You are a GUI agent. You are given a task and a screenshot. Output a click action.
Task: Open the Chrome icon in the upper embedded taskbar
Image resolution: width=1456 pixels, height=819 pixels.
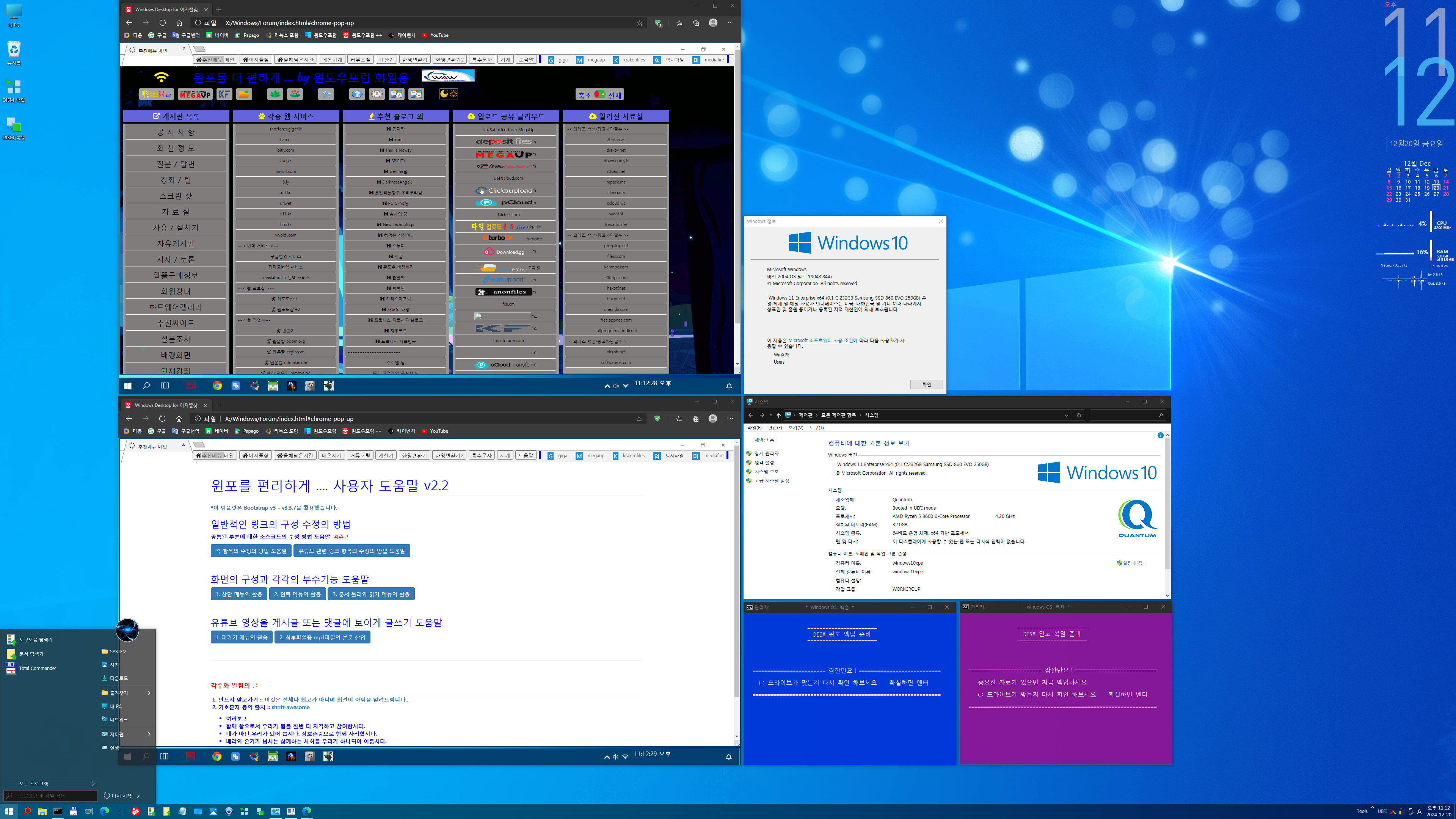tap(217, 386)
